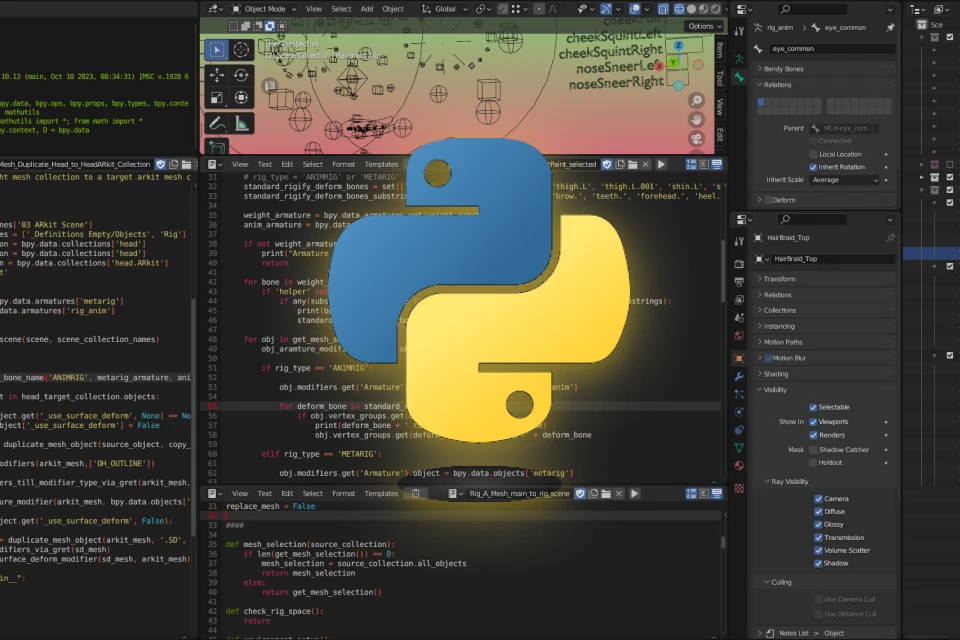
Task: Select the Scale tool
Action: [x=217, y=98]
